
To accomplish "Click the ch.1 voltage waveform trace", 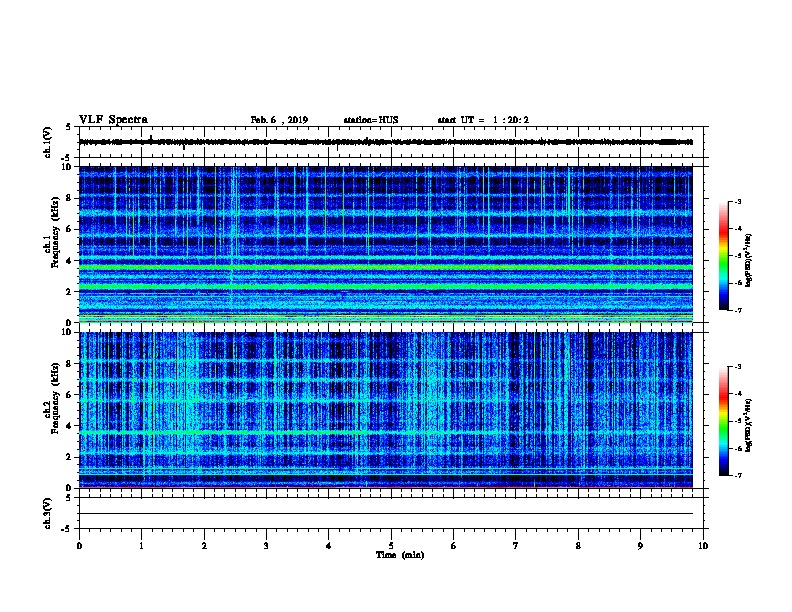I will click(x=386, y=142).
